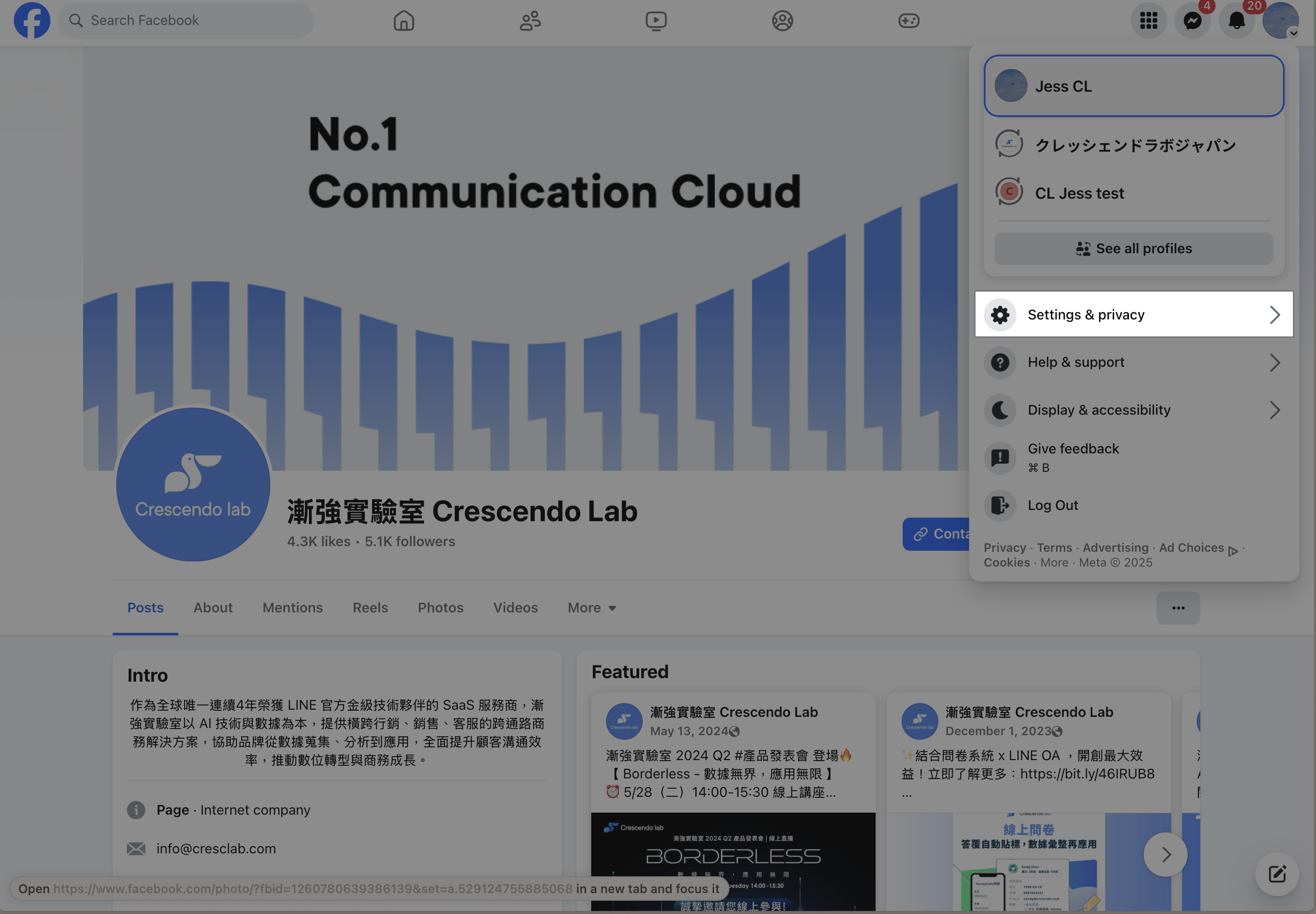Image resolution: width=1316 pixels, height=914 pixels.
Task: Open the Gaming controller icon
Action: click(x=909, y=20)
